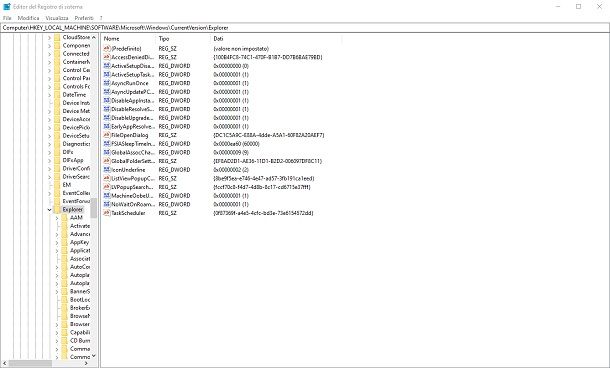Select the DevicePick key
This screenshot has height=368, width=610.
[76, 127]
